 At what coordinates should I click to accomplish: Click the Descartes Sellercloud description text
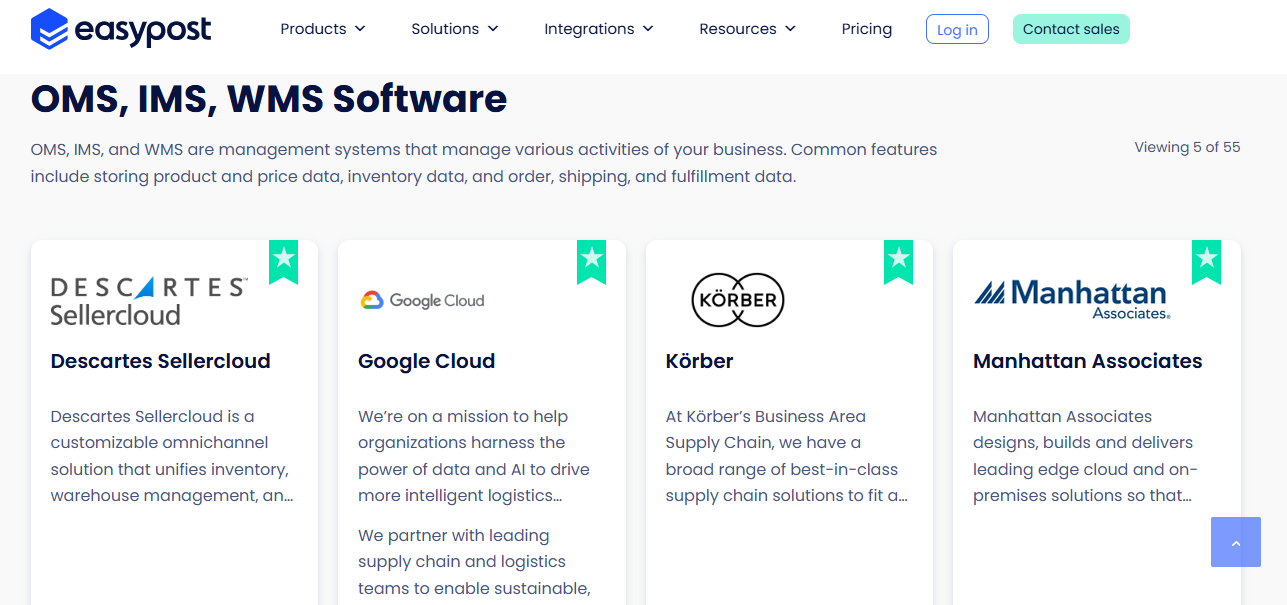172,456
